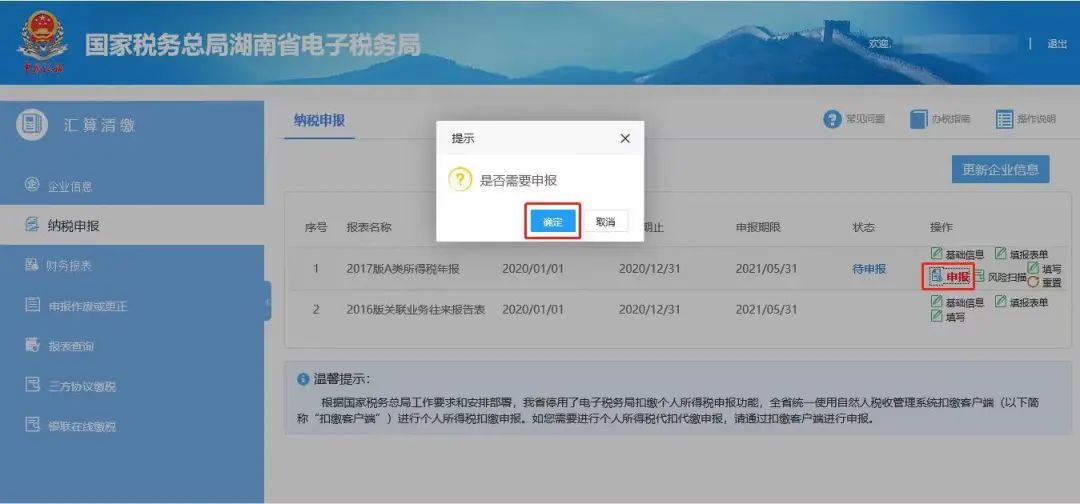Click the 汇算清缴 sidebar heading
Screen dimensions: 1080x504
tap(100, 125)
